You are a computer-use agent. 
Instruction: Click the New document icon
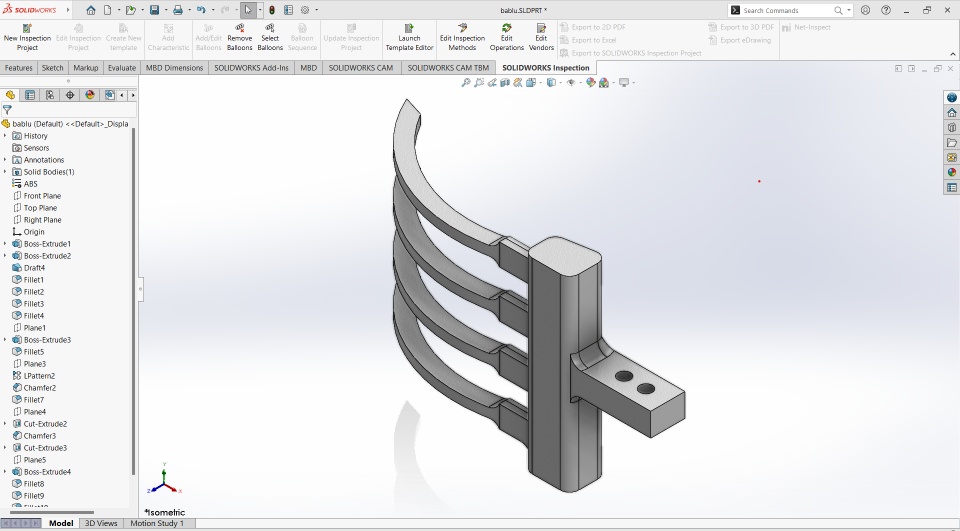coord(108,10)
